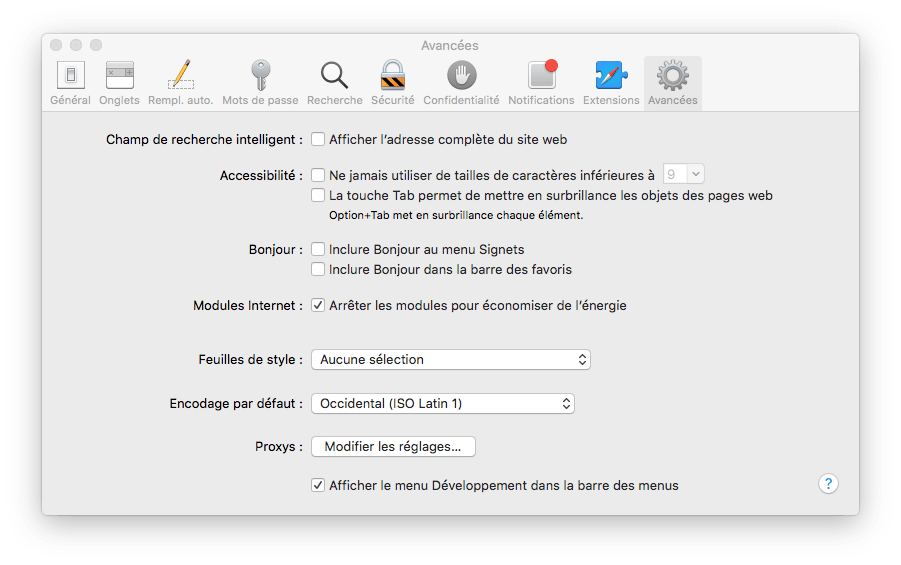Click the Champ de recherche intelligent label
This screenshot has width=901, height=565.
click(x=204, y=140)
